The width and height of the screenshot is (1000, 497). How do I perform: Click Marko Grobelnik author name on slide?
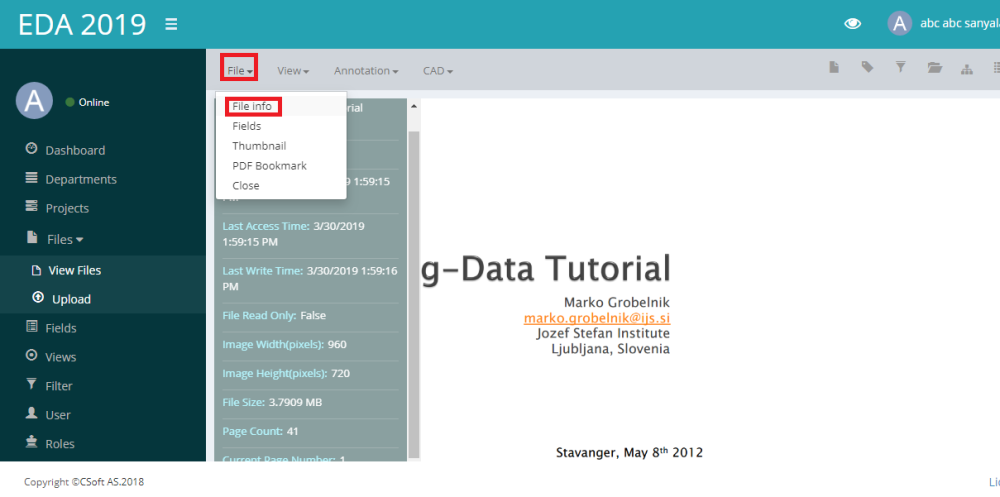(x=617, y=302)
